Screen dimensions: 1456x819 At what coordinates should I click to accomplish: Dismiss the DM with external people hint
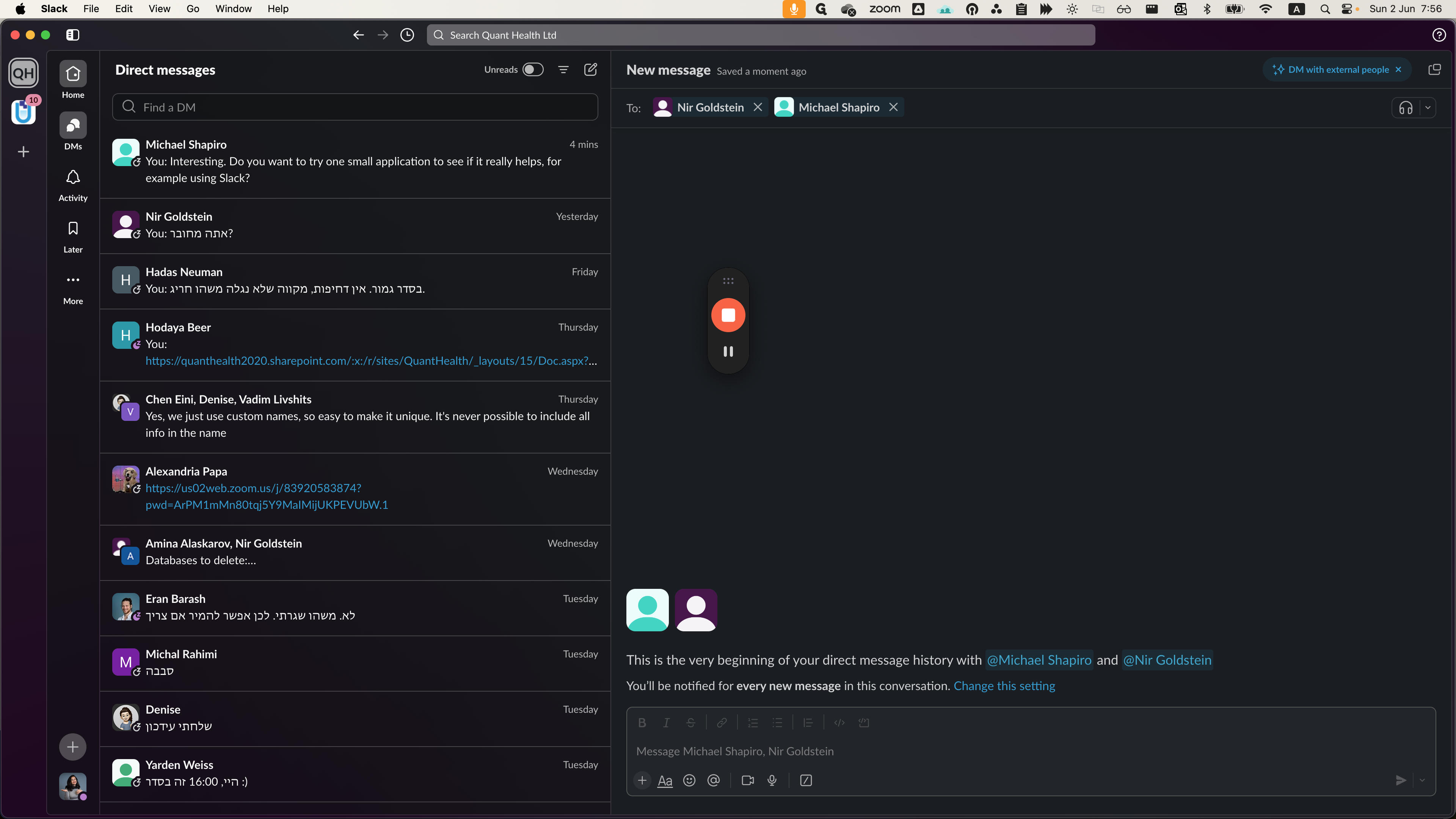click(x=1399, y=69)
